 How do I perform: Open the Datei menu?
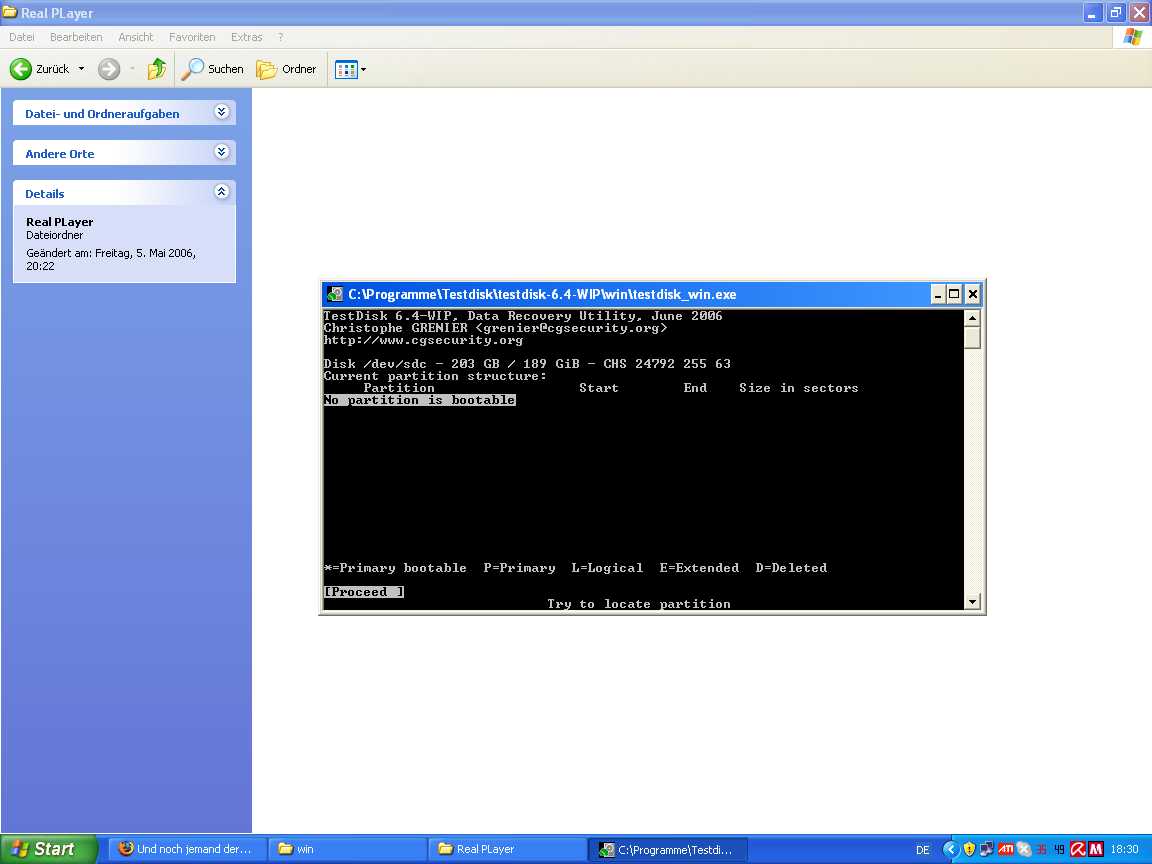(x=22, y=37)
